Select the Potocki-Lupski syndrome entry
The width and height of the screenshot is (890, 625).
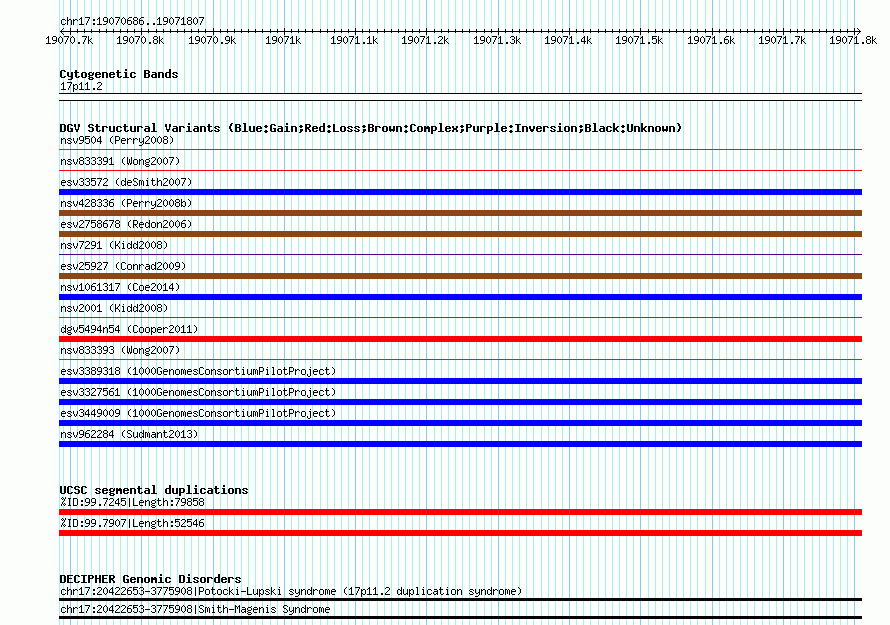point(291,592)
